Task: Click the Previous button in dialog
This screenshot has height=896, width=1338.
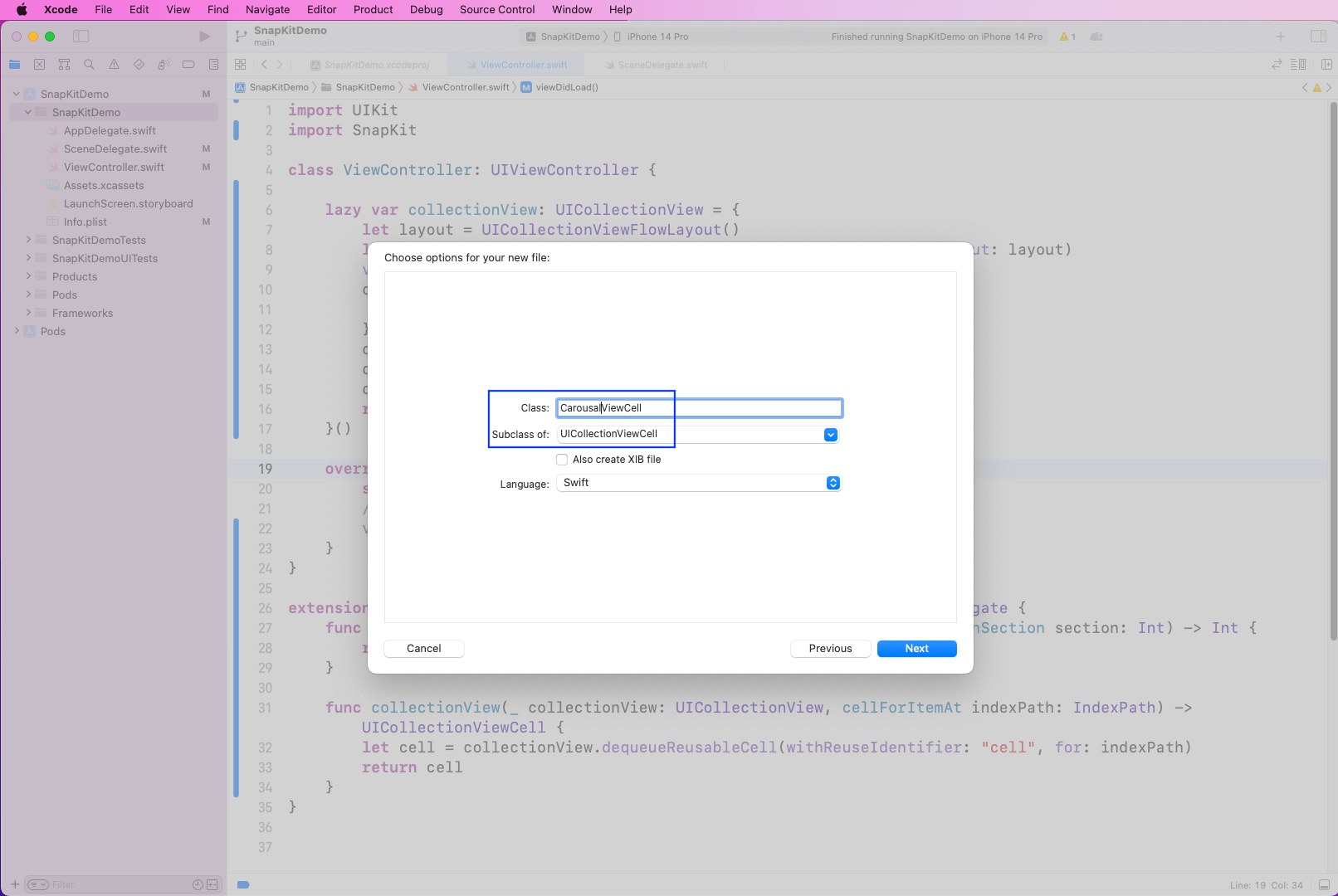Action: coord(830,649)
